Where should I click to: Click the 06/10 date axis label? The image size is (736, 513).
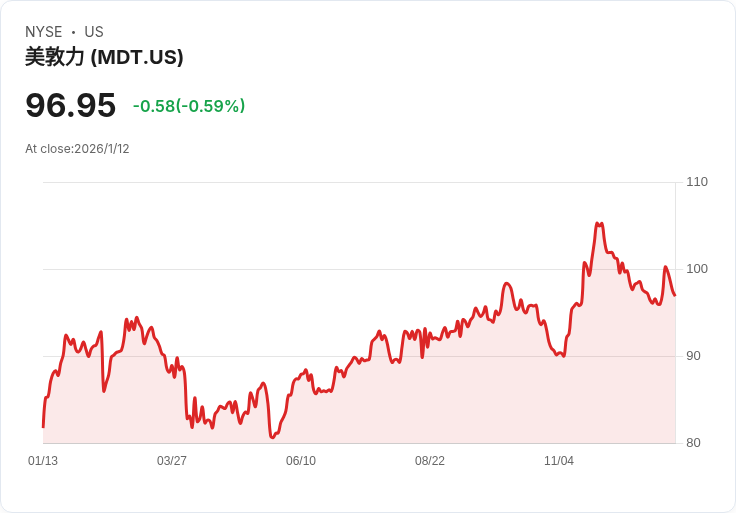pos(301,461)
